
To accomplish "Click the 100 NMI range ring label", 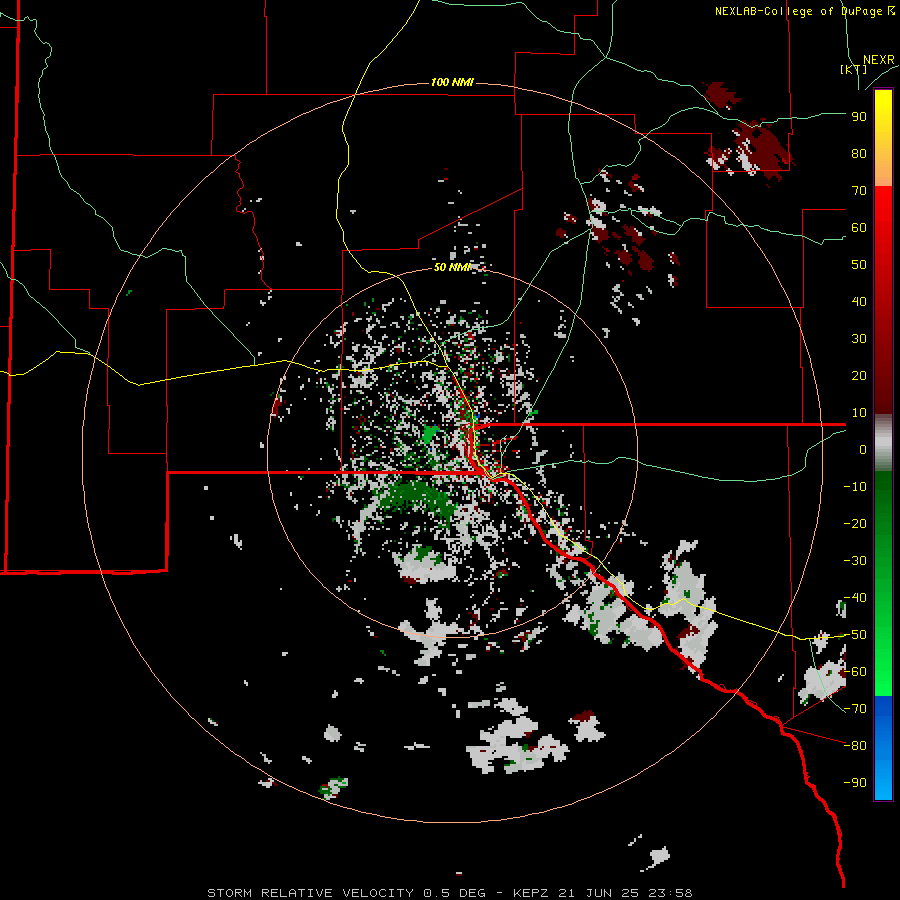I will [x=452, y=83].
